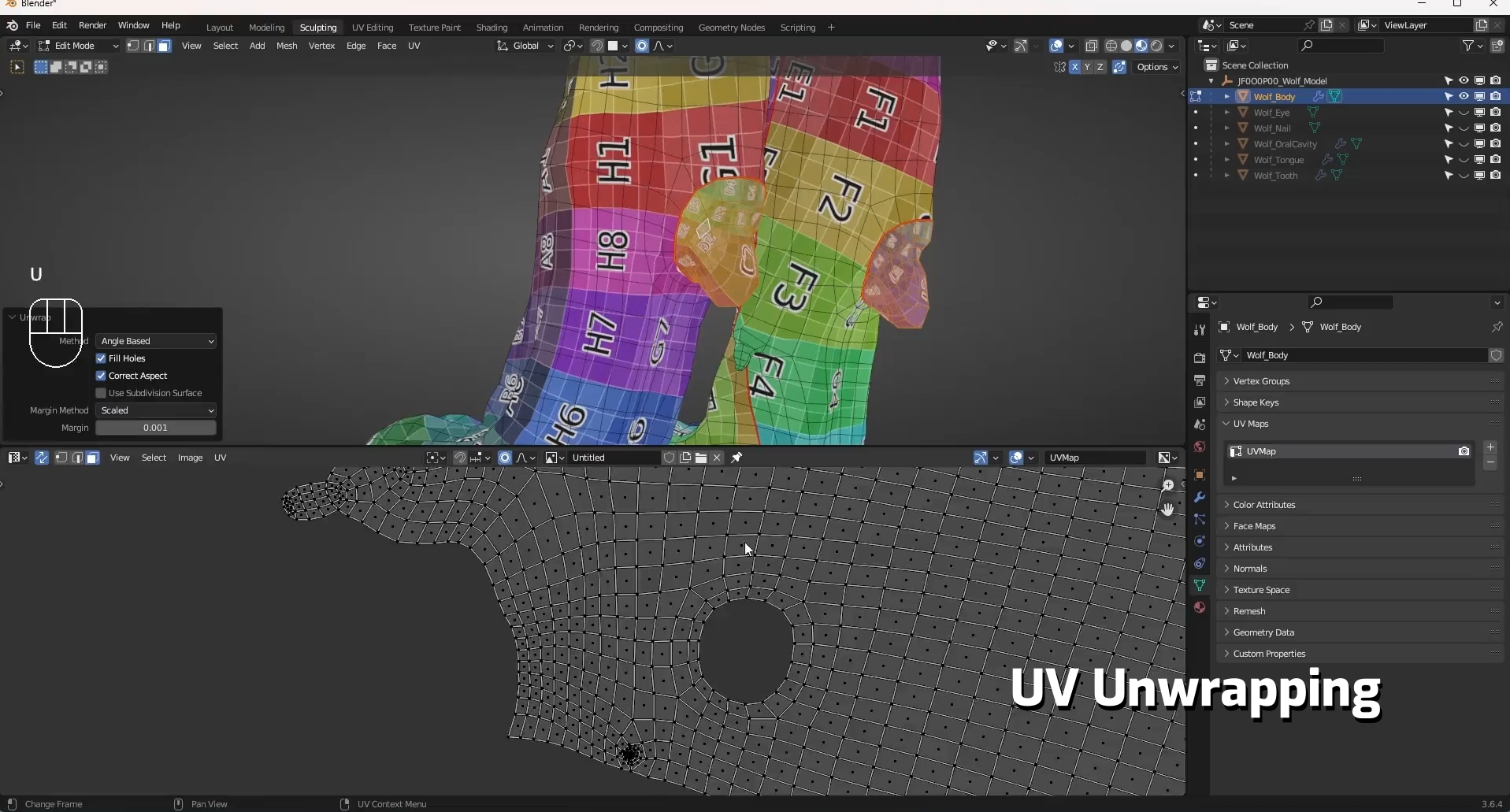The width and height of the screenshot is (1510, 812).
Task: Hide Wolf_Body with its eye icon
Action: point(1464,96)
